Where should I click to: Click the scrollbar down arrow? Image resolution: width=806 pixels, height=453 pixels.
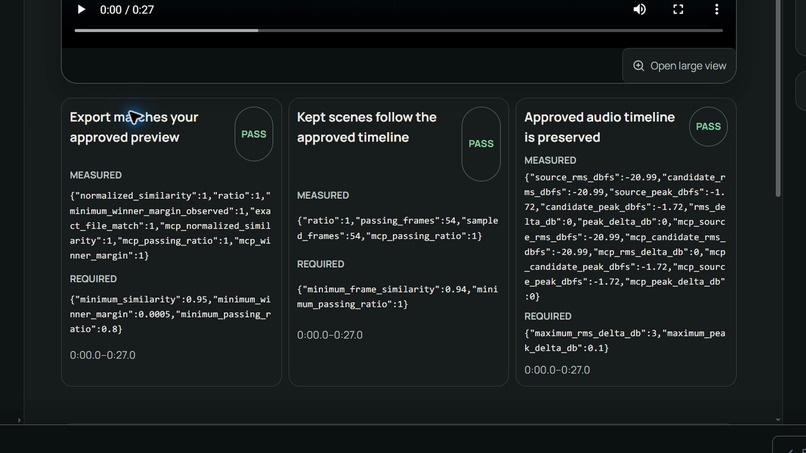778,420
